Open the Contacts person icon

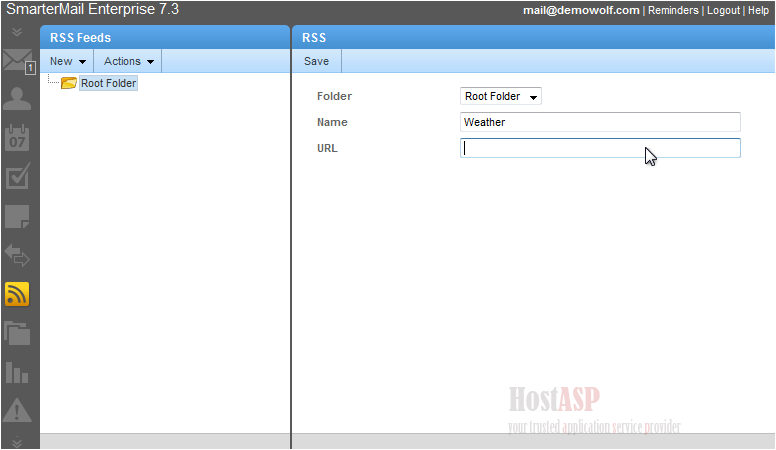pyautogui.click(x=17, y=99)
